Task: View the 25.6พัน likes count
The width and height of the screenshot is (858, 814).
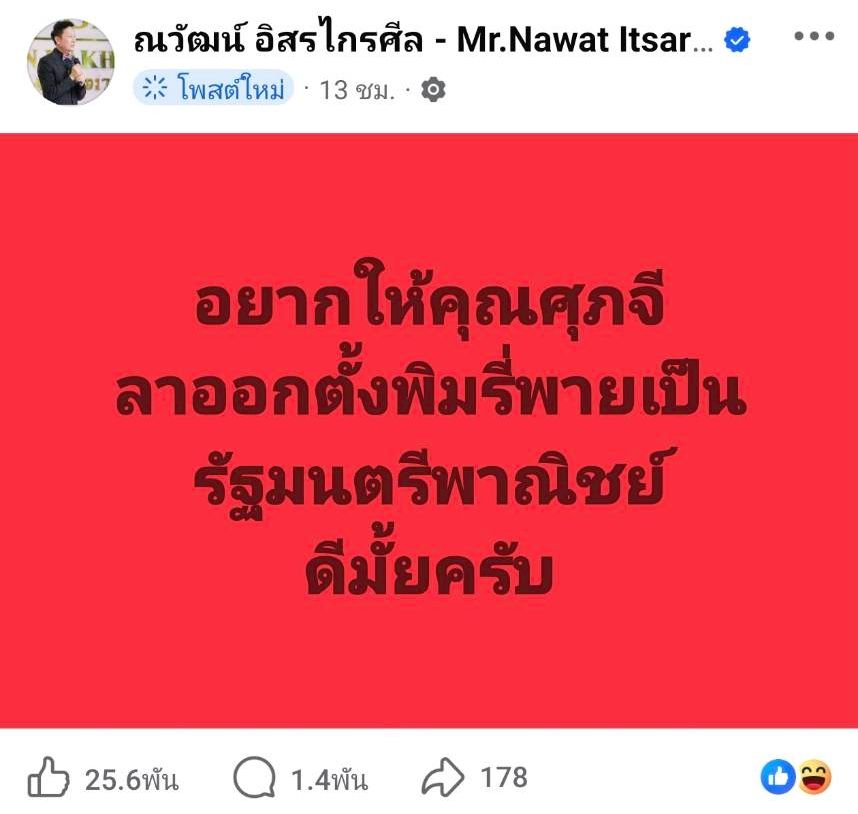Action: pos(131,779)
